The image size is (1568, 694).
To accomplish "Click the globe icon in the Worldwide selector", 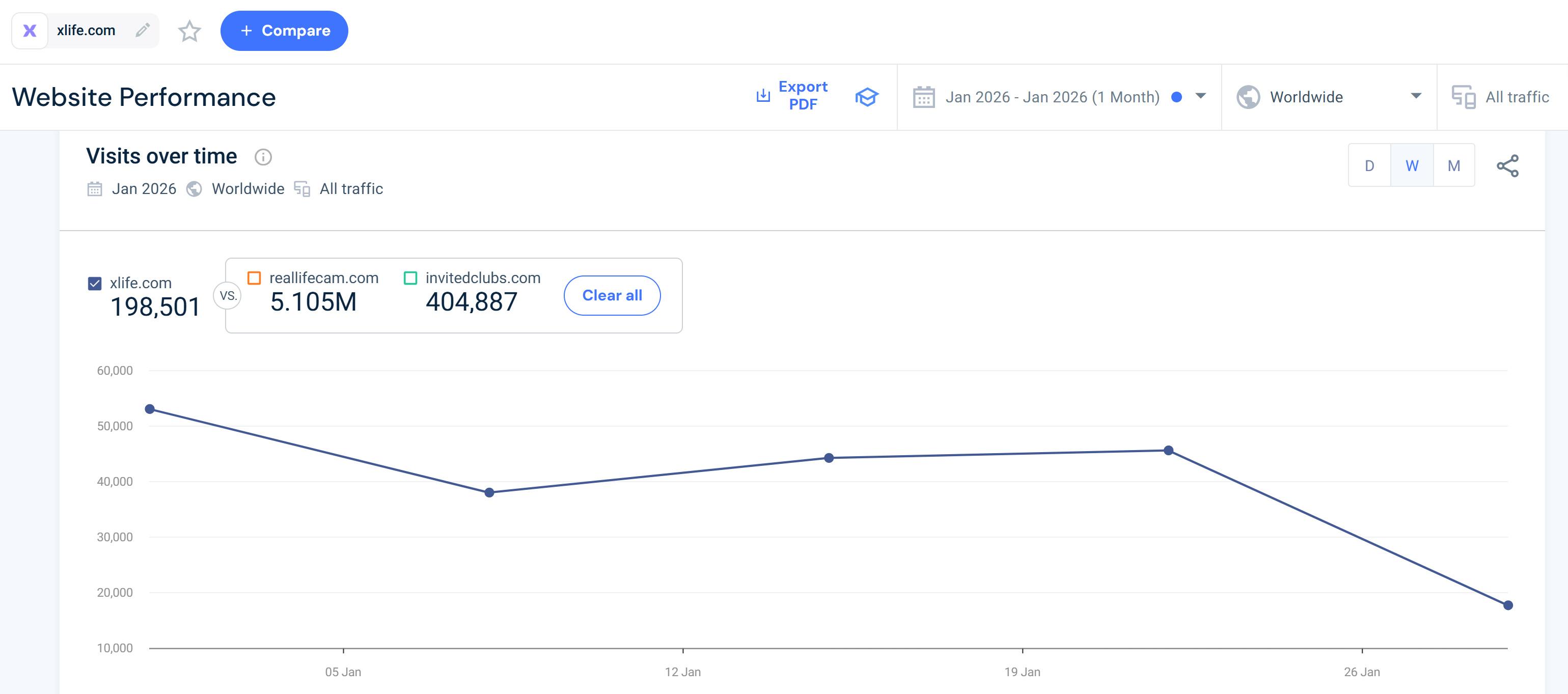I will (1248, 97).
